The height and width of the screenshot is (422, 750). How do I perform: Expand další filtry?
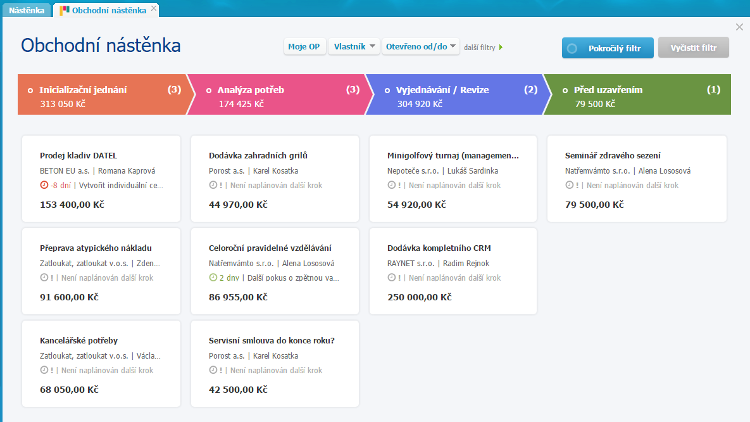pyautogui.click(x=483, y=47)
